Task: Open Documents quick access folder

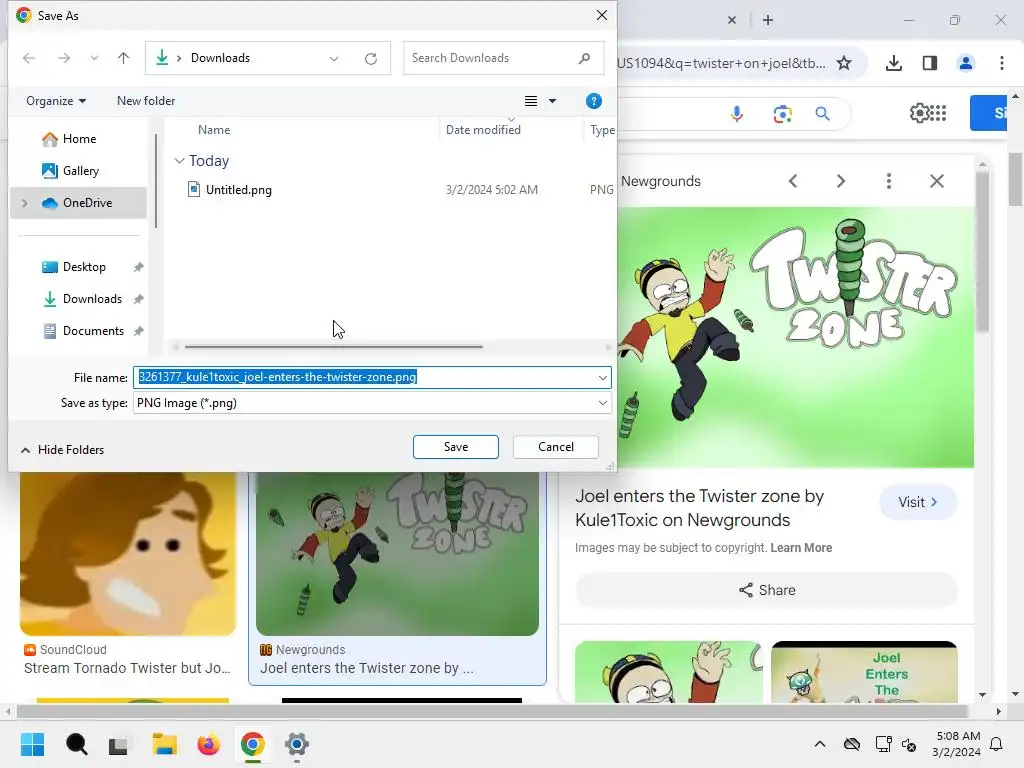Action: 93,331
